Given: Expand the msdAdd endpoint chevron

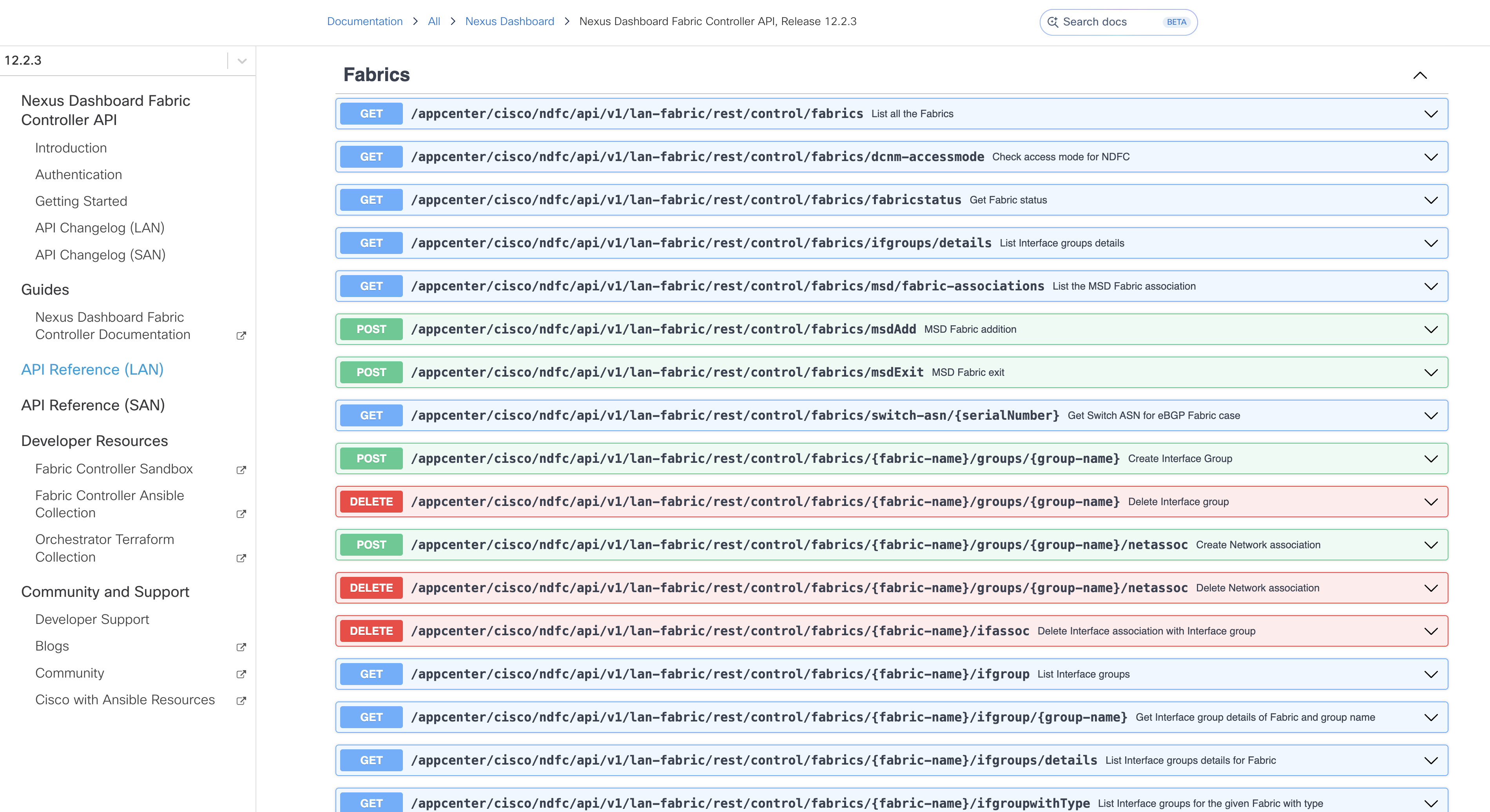Looking at the screenshot, I should tap(1431, 329).
